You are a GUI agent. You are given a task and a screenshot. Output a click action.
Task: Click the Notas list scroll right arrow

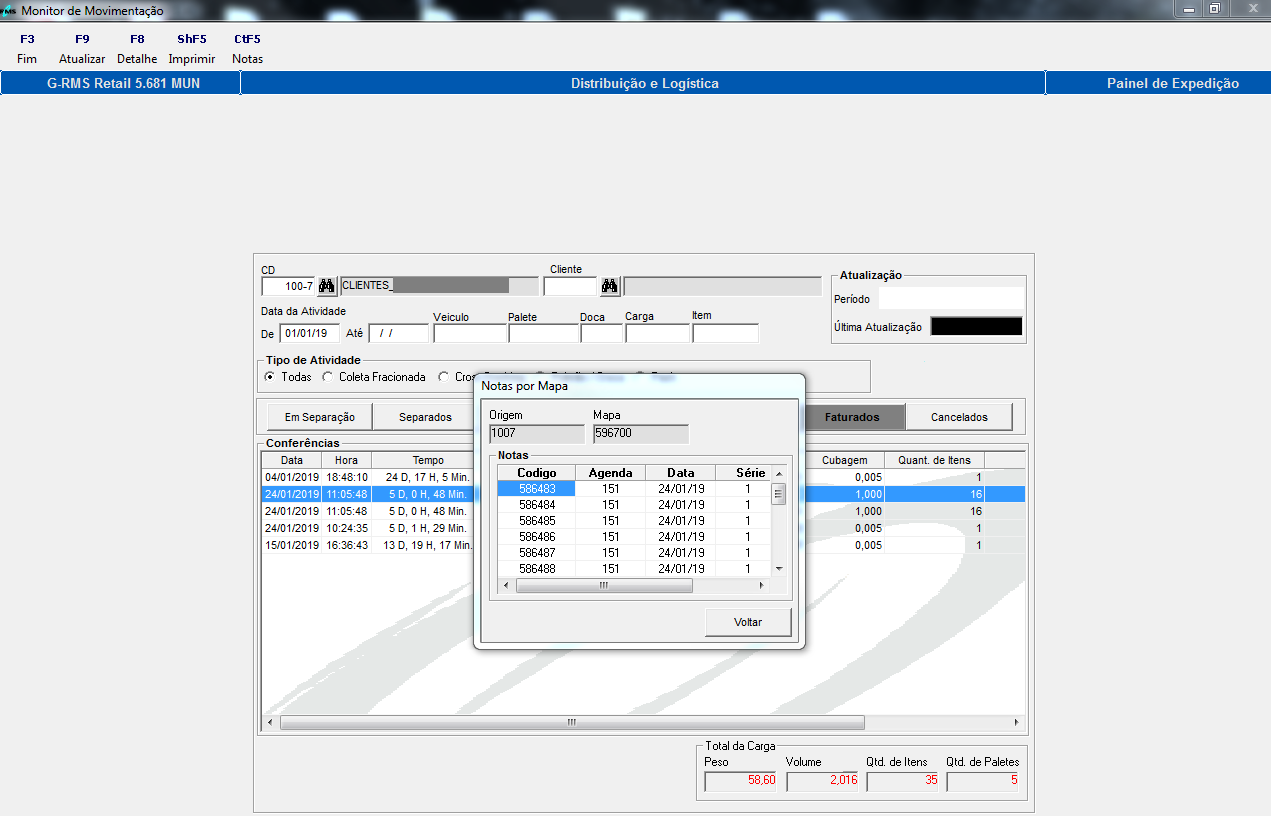[762, 585]
